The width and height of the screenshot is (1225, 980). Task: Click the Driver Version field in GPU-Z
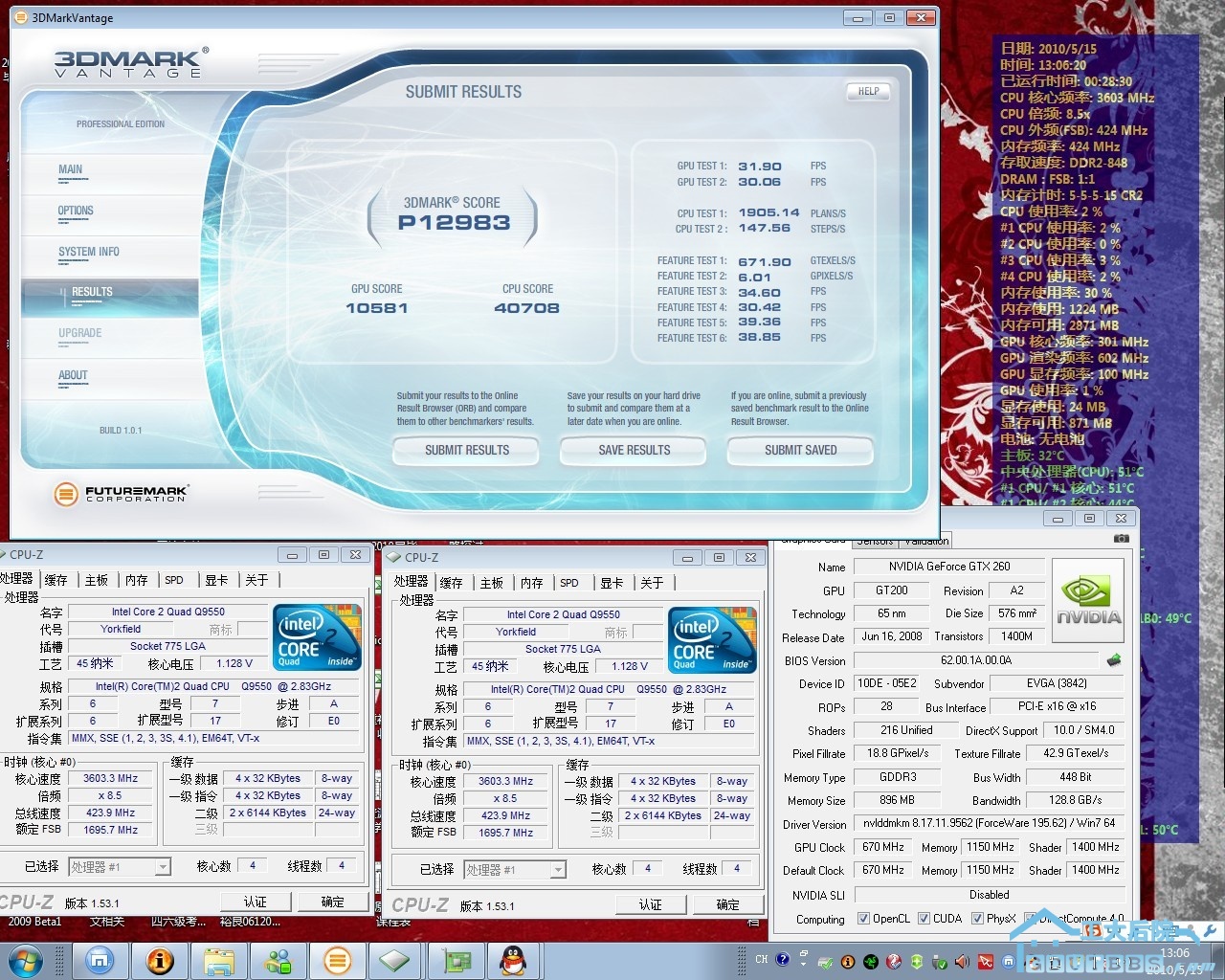989,824
